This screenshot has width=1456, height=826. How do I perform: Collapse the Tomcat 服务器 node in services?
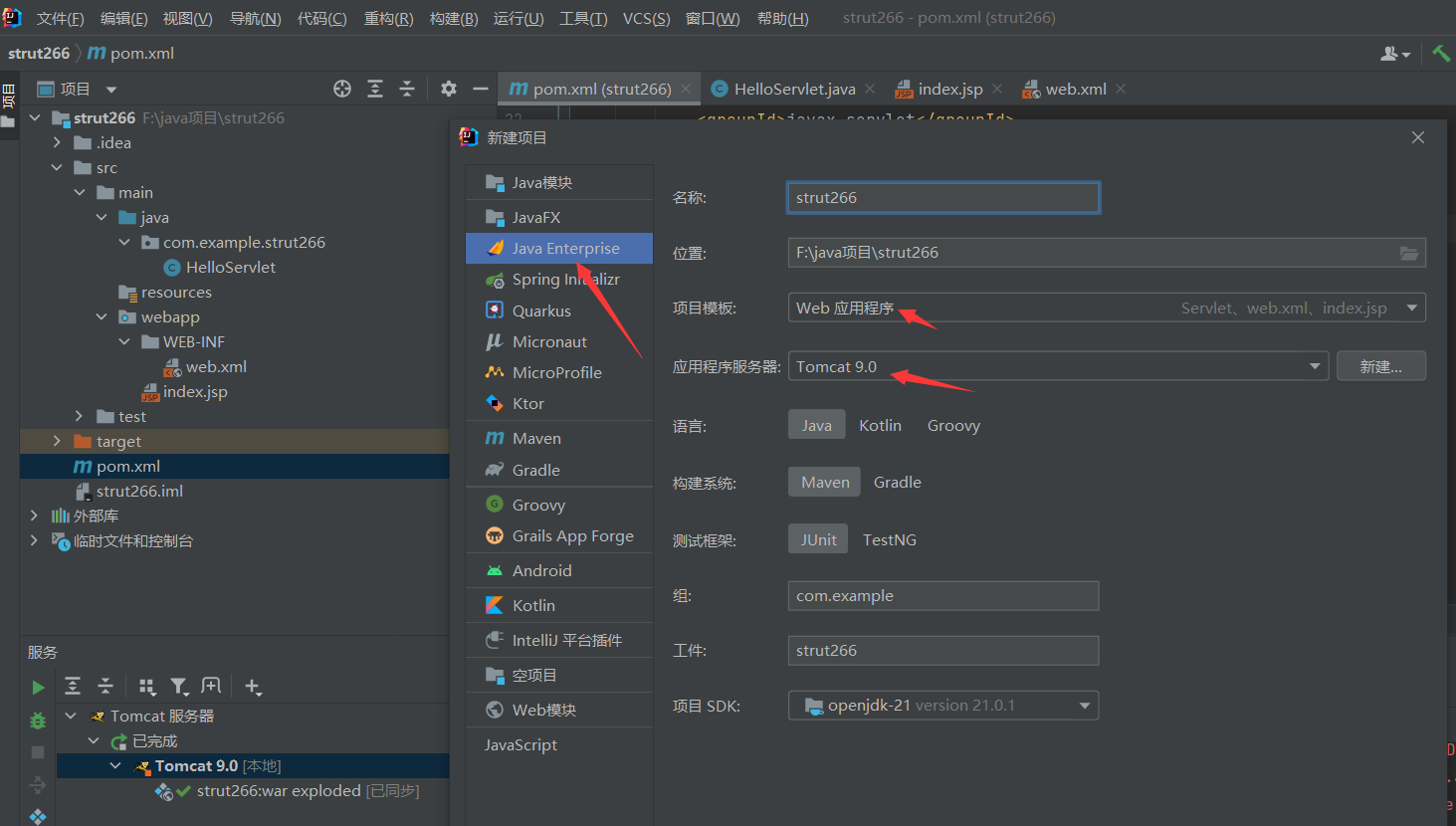71,716
